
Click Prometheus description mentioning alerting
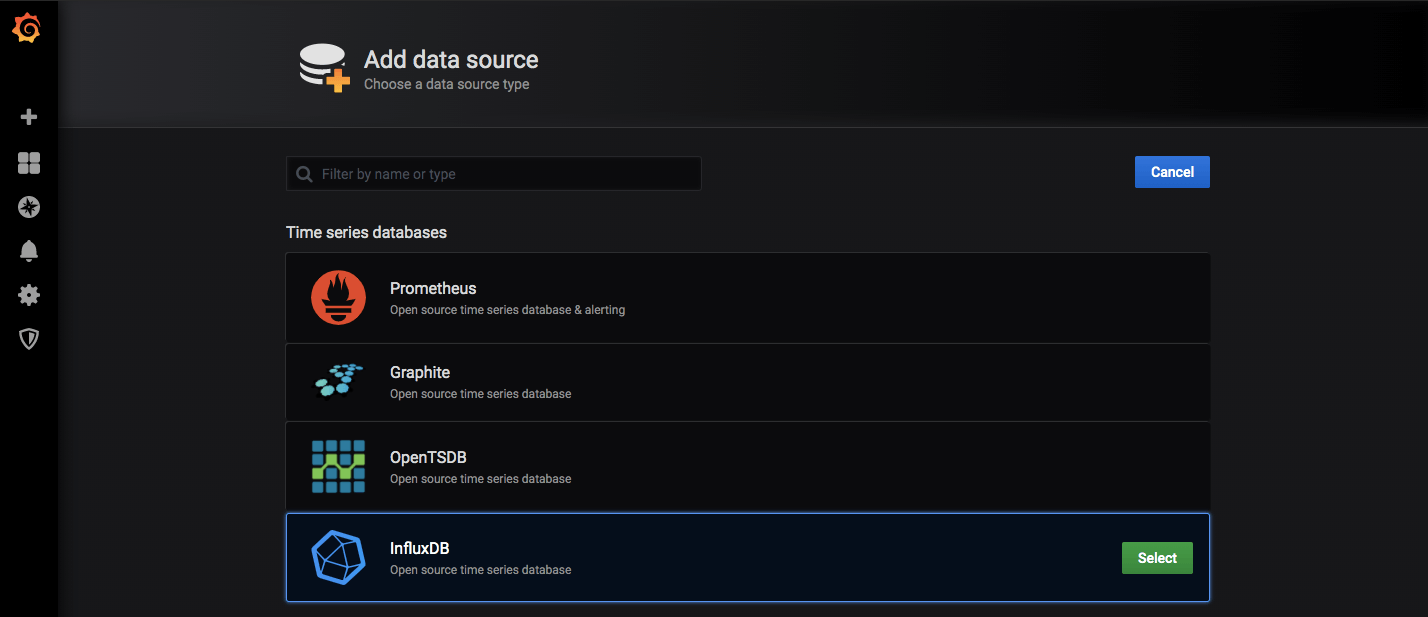[x=507, y=310]
